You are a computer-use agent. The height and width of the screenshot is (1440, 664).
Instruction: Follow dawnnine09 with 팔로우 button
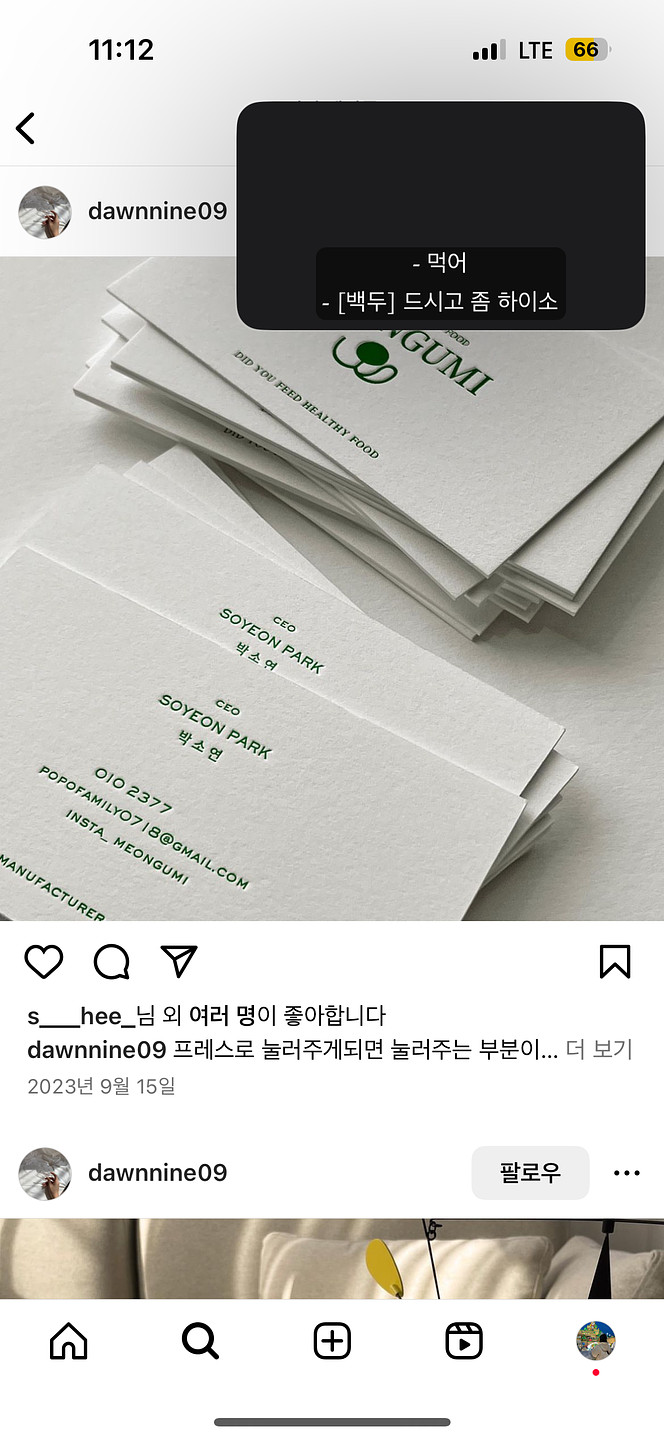pyautogui.click(x=530, y=1173)
